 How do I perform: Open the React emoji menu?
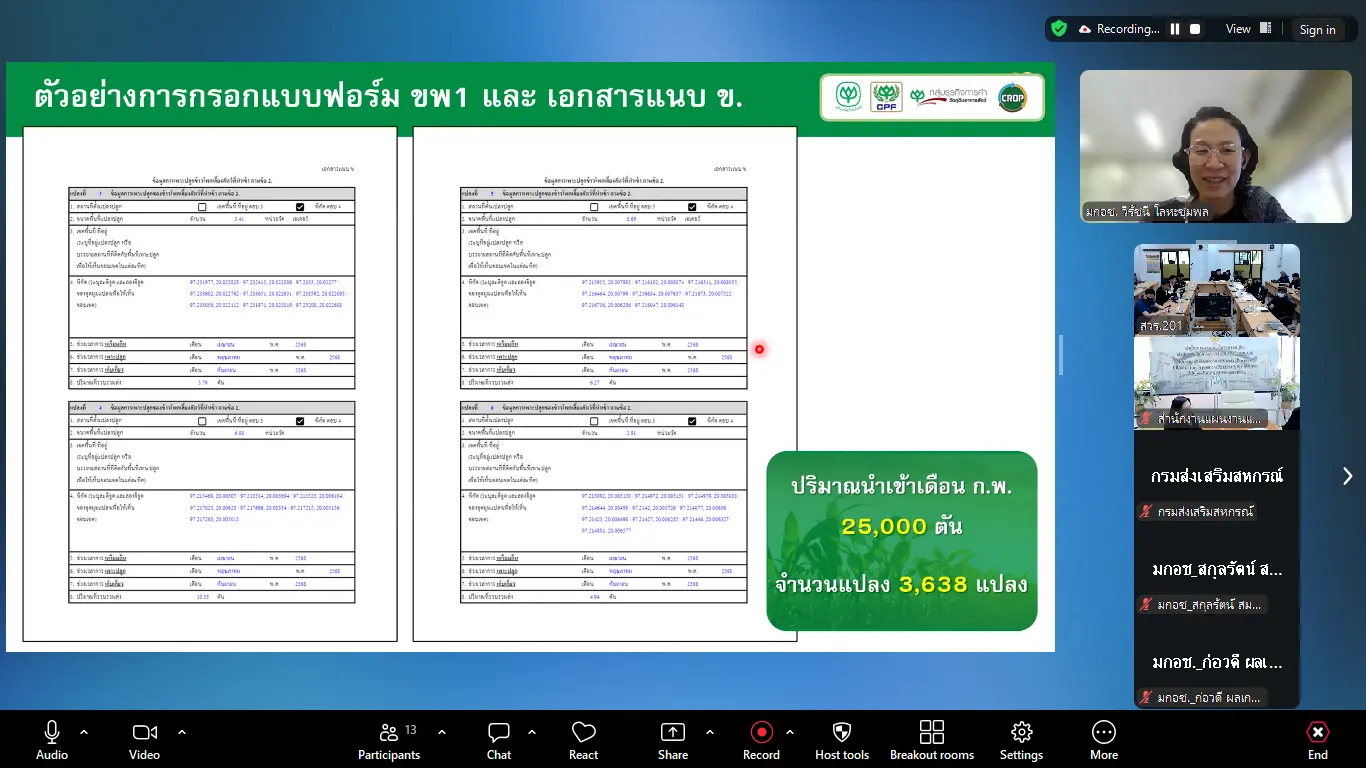pos(583,740)
